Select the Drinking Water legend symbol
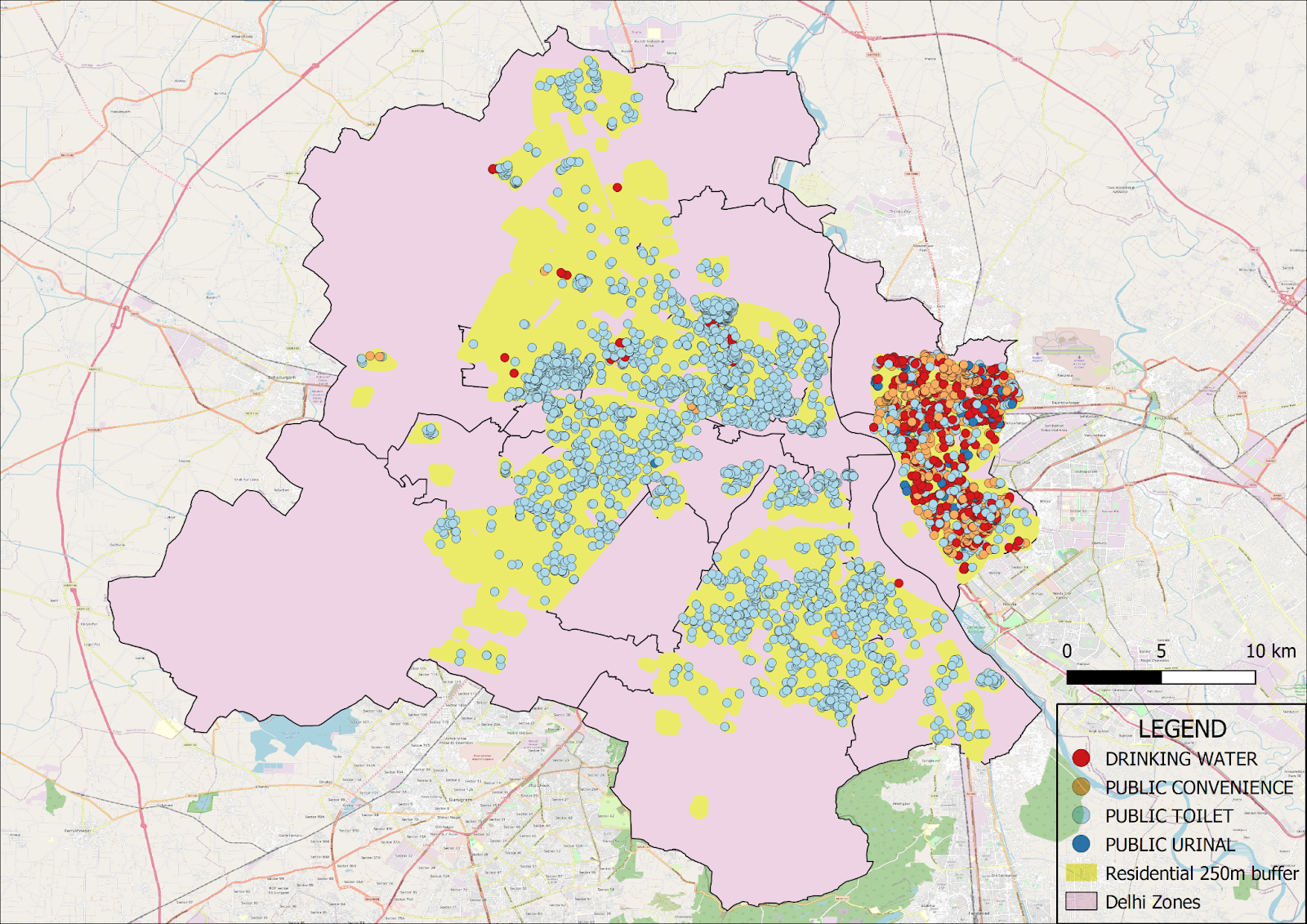Viewport: 1307px width, 924px height. [1081, 757]
